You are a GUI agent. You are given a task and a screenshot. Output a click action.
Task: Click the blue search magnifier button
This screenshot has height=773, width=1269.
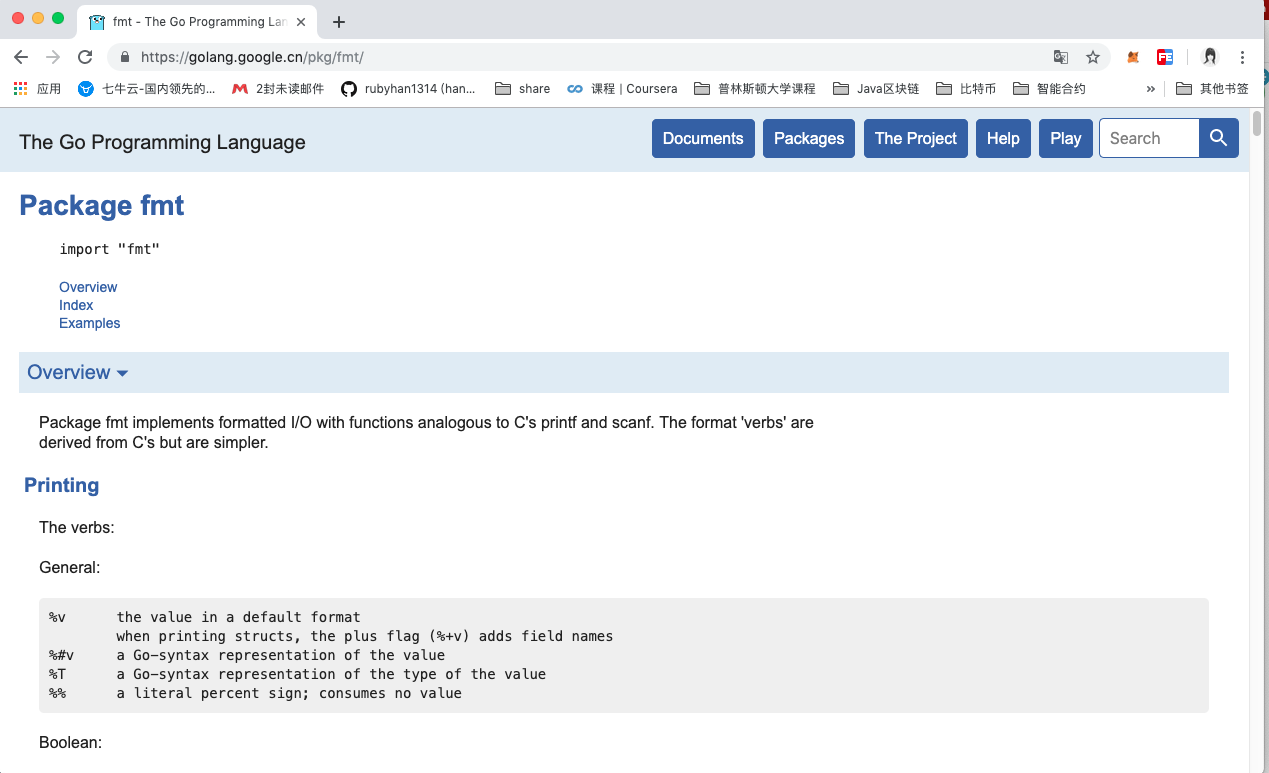click(1218, 138)
